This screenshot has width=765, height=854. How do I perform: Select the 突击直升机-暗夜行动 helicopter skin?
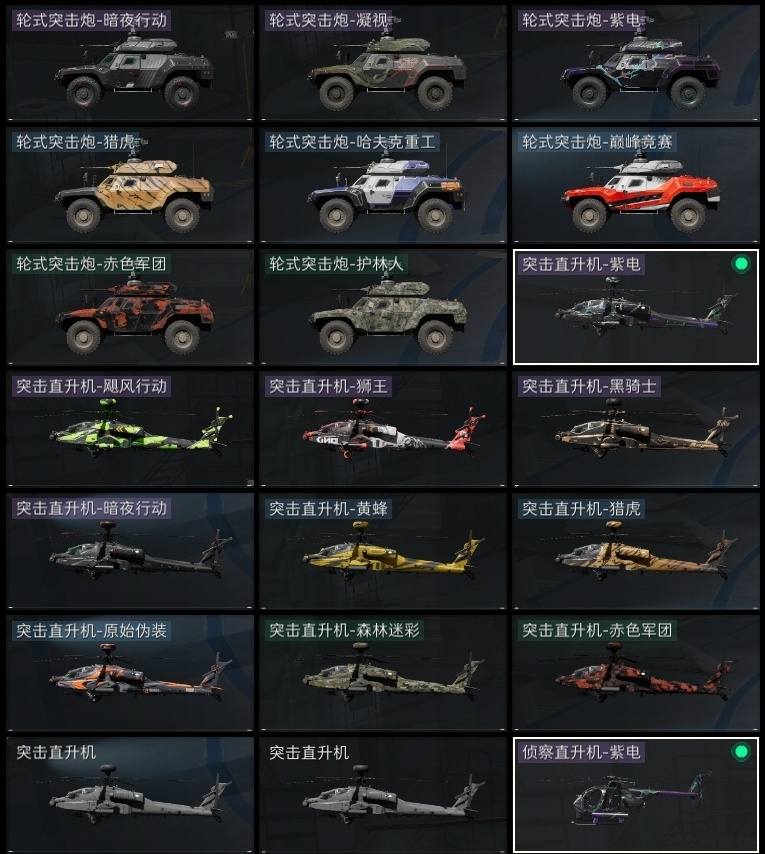pyautogui.click(x=130, y=551)
